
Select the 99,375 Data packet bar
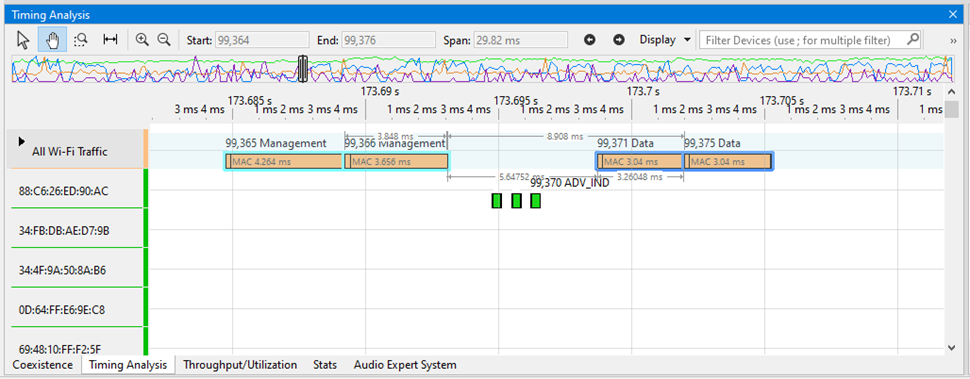coord(728,161)
